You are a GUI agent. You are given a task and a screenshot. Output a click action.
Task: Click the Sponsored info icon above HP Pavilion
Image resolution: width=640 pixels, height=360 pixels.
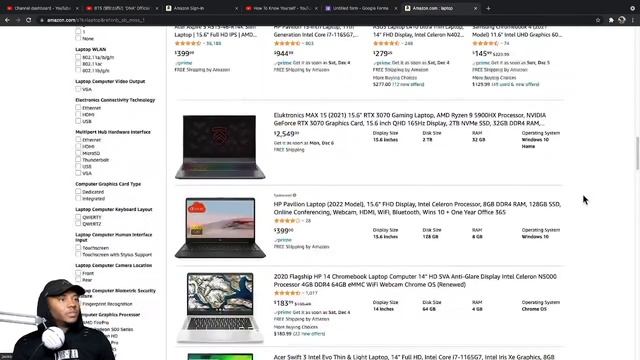[294, 195]
